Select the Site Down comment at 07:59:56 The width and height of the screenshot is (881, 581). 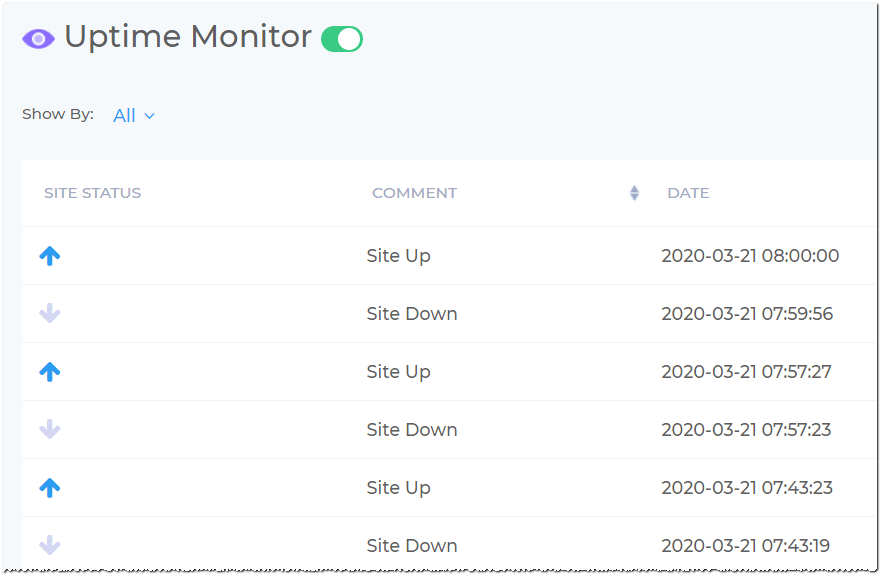coord(412,314)
